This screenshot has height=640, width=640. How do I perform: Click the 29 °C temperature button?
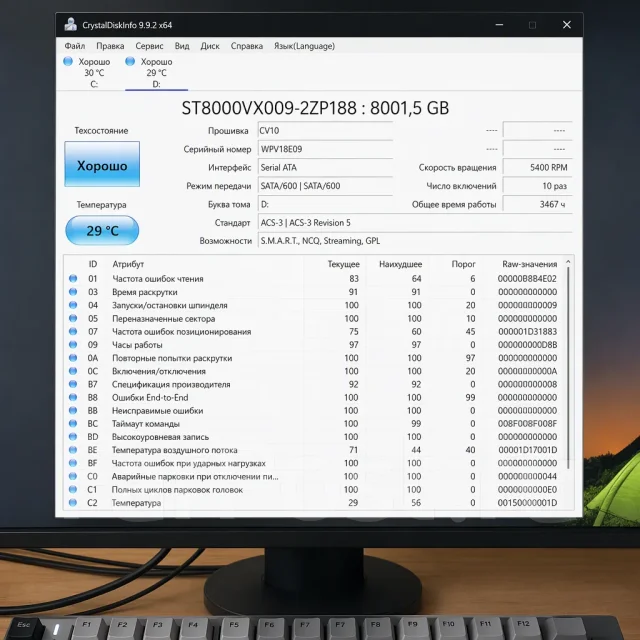(102, 231)
